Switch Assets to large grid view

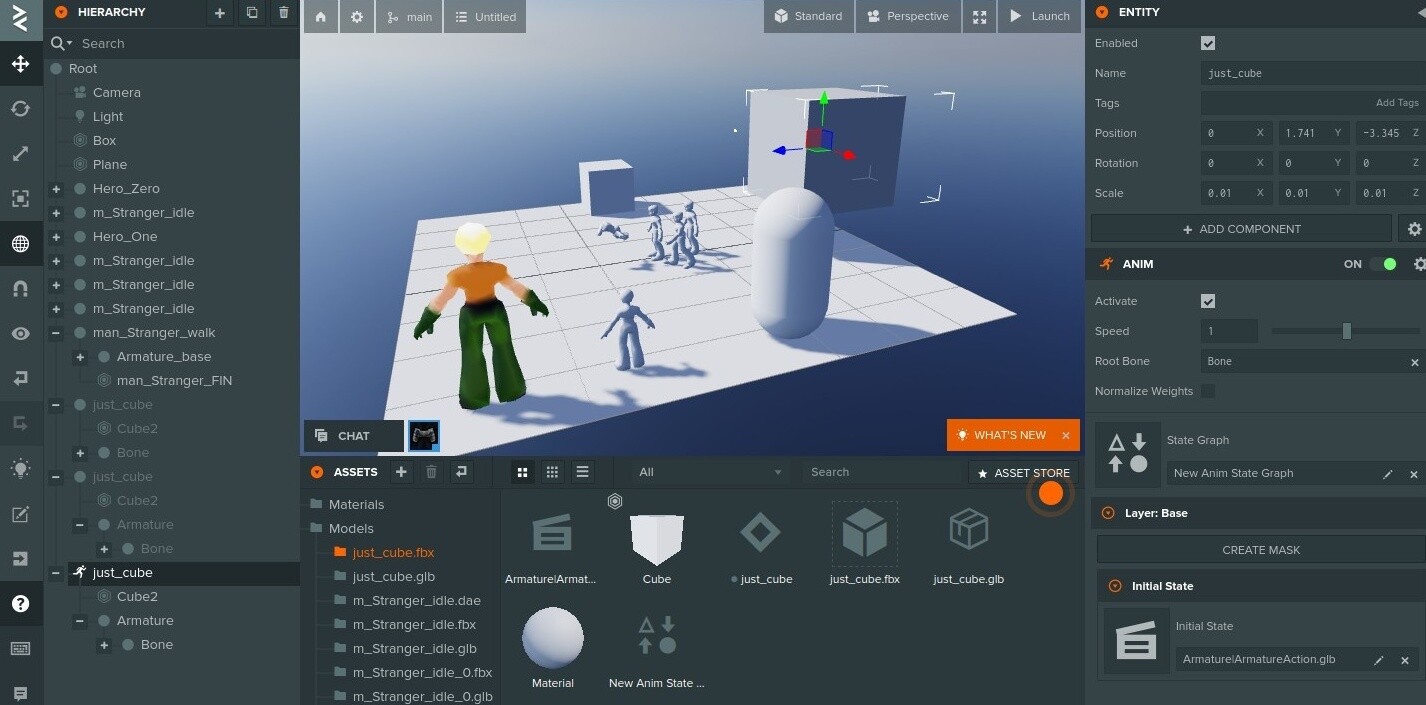click(522, 472)
